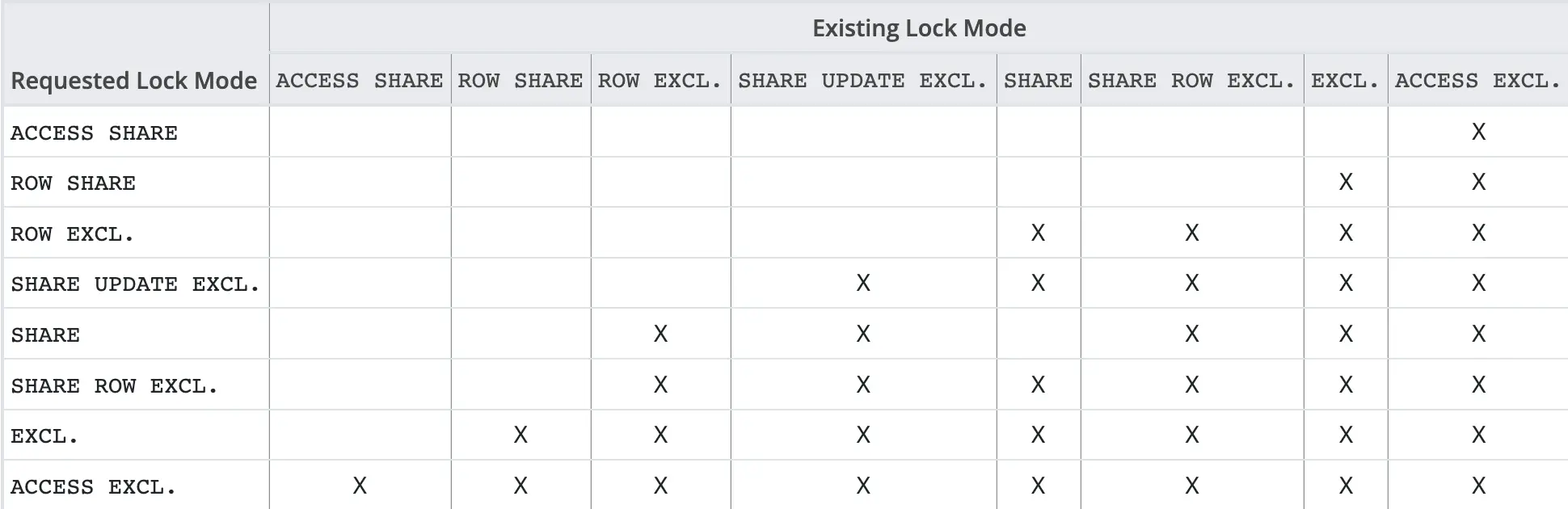1568x509 pixels.
Task: Click the SHARE UPDATE EXCL. column header
Action: click(x=862, y=81)
